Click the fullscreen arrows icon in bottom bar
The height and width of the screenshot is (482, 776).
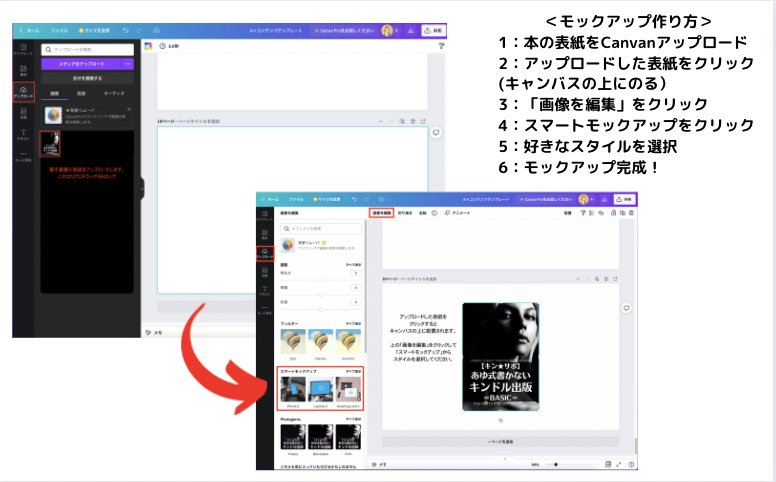[619, 465]
